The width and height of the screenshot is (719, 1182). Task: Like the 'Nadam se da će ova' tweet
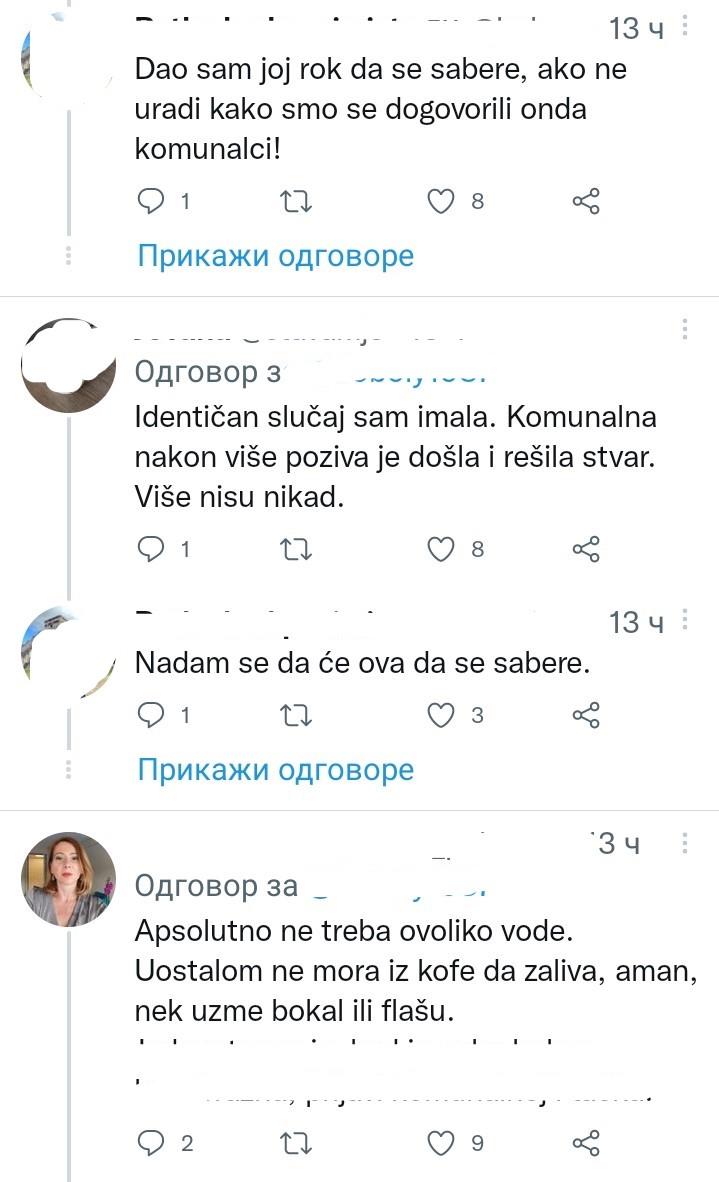click(x=439, y=714)
